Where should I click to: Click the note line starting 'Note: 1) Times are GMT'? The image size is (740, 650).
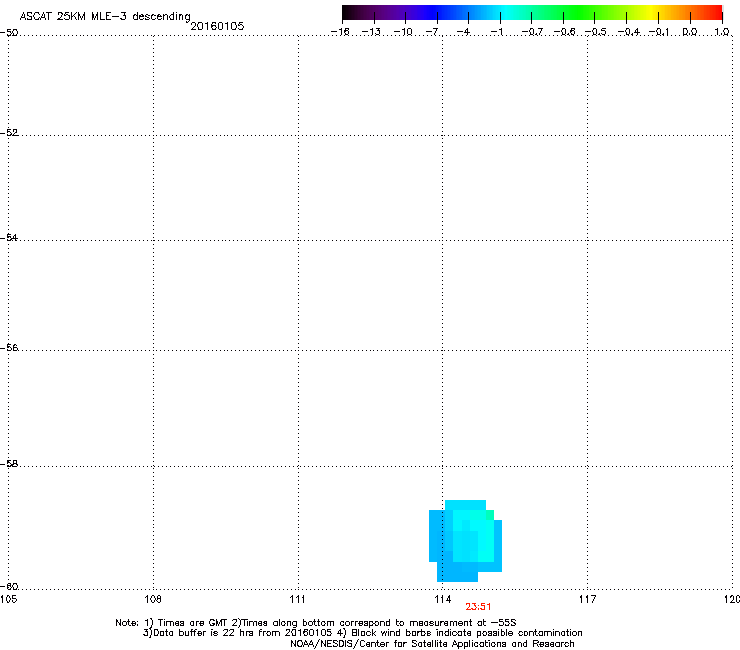tap(316, 623)
